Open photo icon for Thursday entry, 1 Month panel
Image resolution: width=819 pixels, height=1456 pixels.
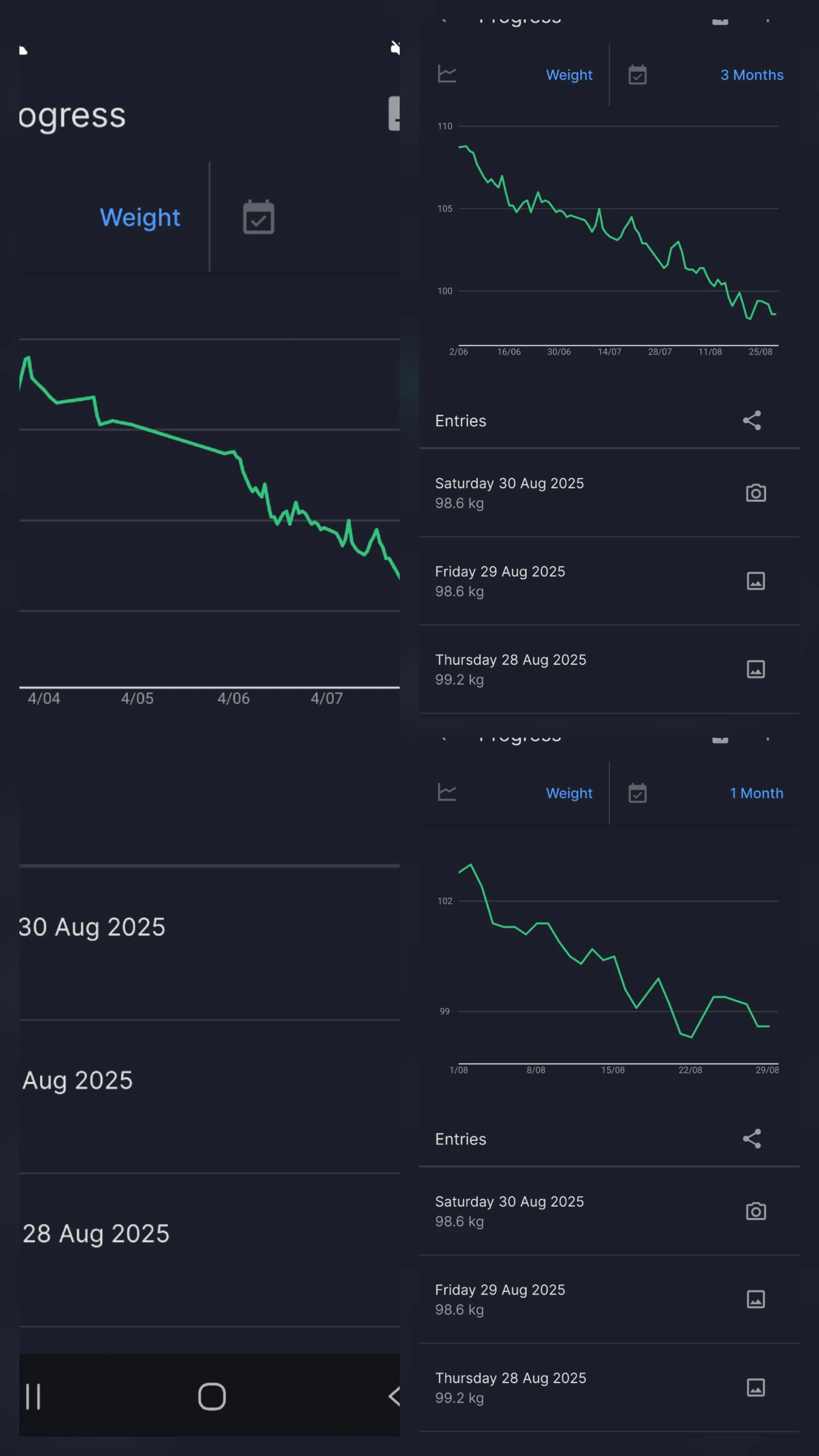[756, 1388]
